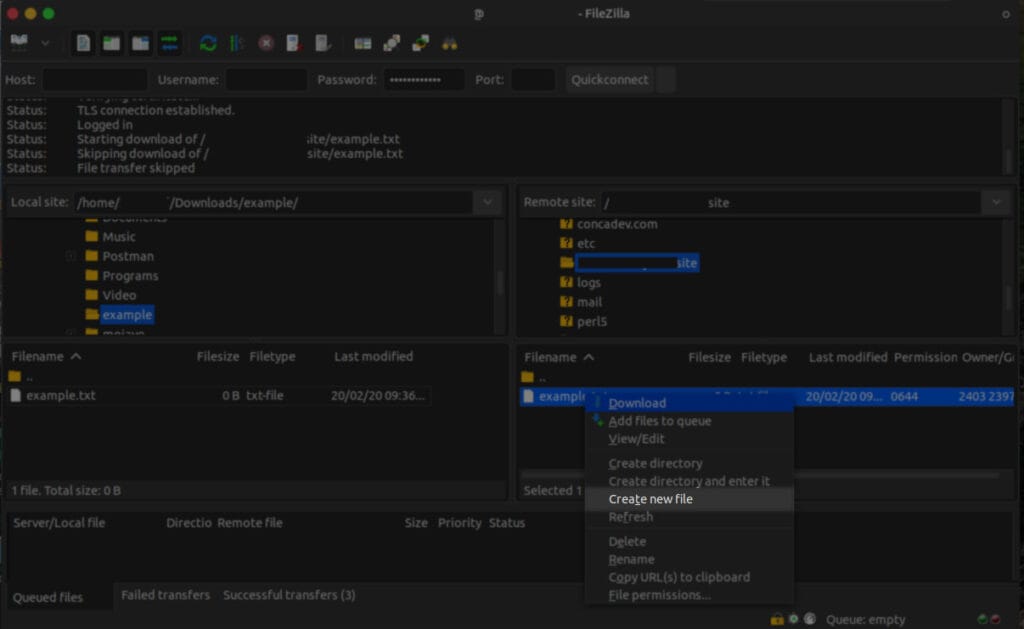Open the local site path dropdown
Viewport: 1024px width, 629px height.
(x=487, y=202)
